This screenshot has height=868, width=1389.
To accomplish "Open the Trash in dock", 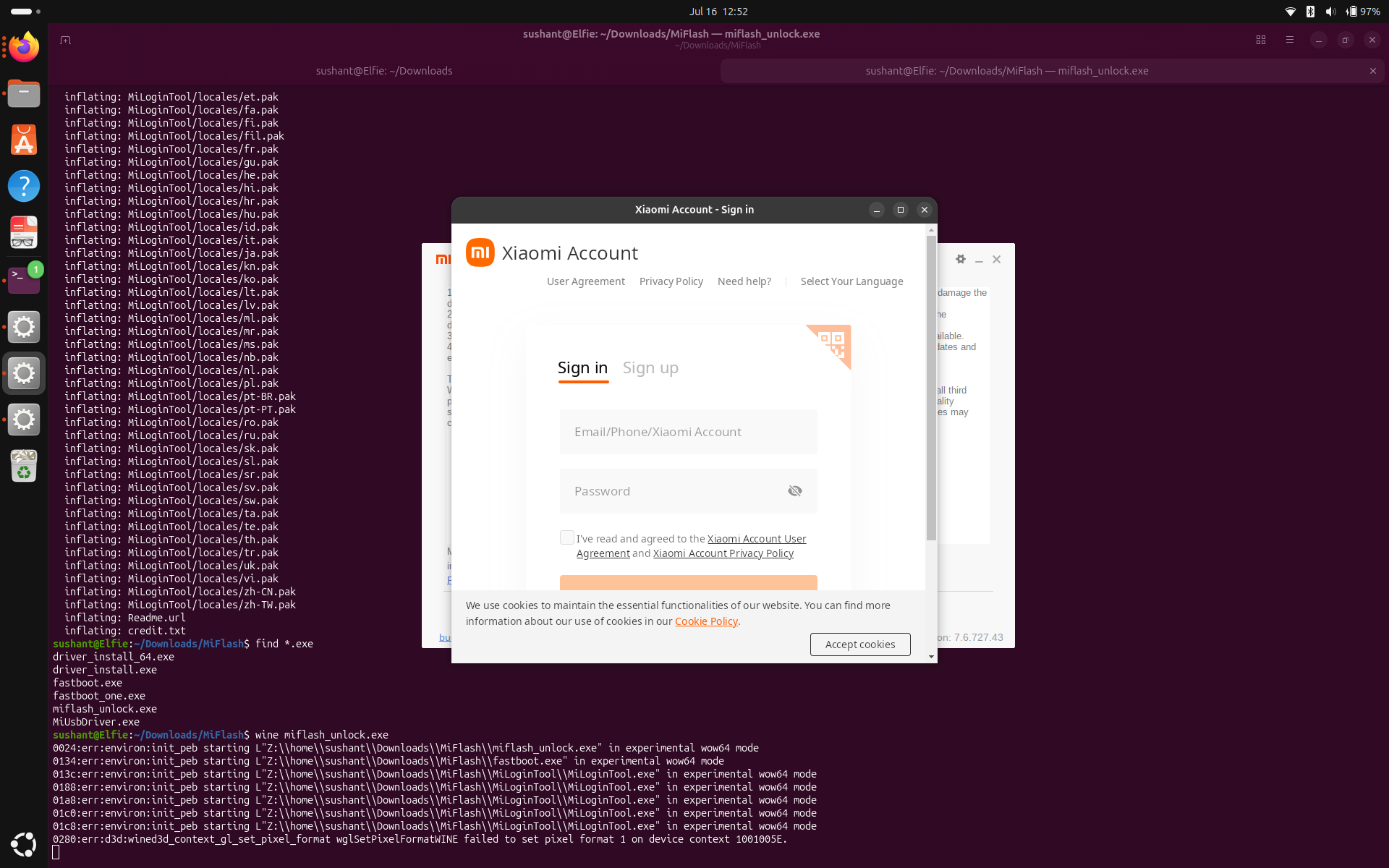I will pos(24,466).
